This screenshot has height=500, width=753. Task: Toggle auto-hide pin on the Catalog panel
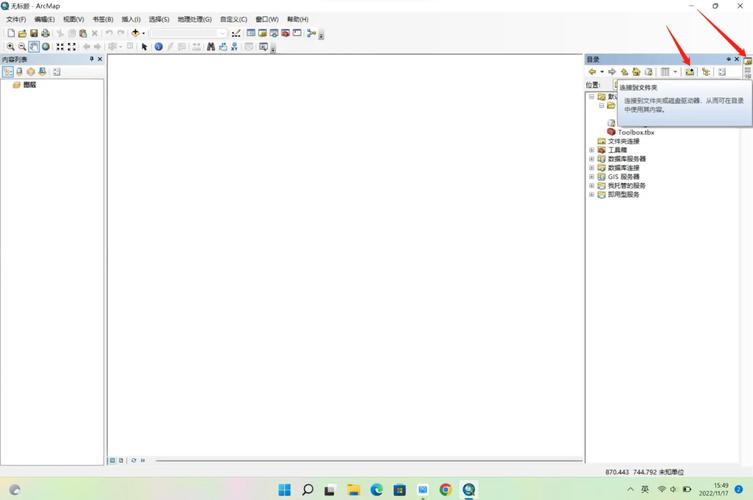click(x=729, y=59)
